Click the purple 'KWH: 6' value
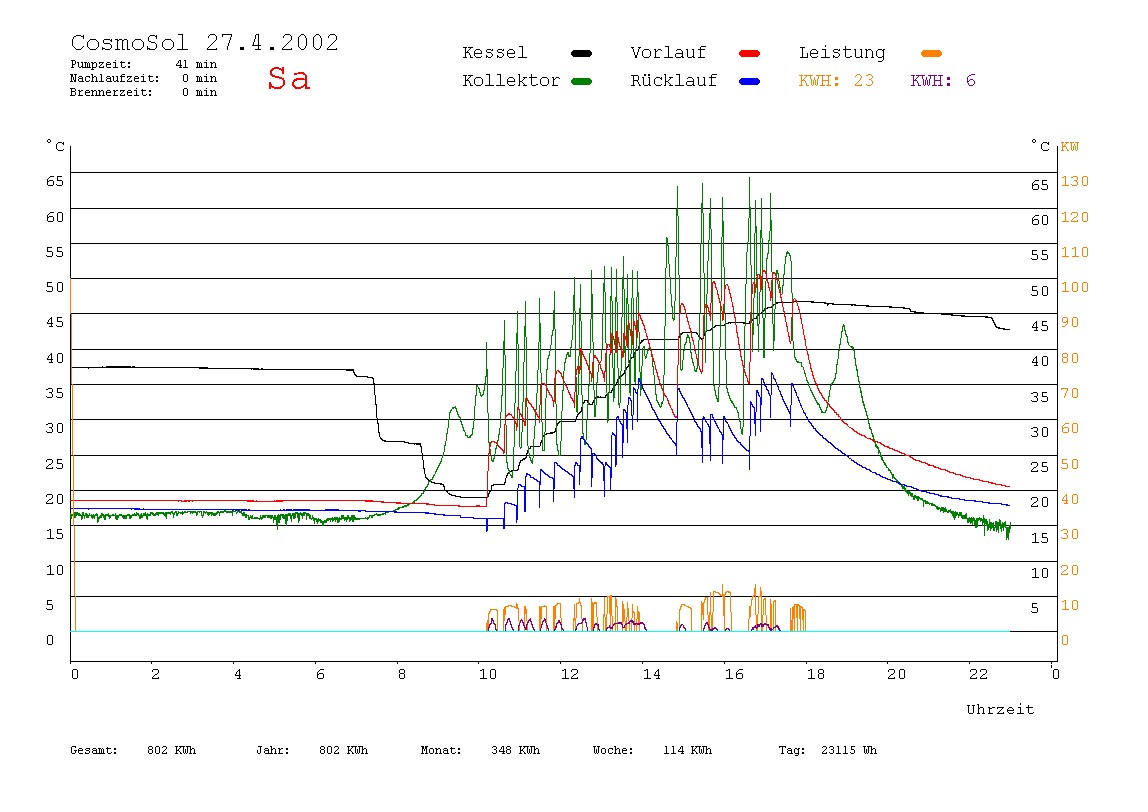 (x=943, y=81)
